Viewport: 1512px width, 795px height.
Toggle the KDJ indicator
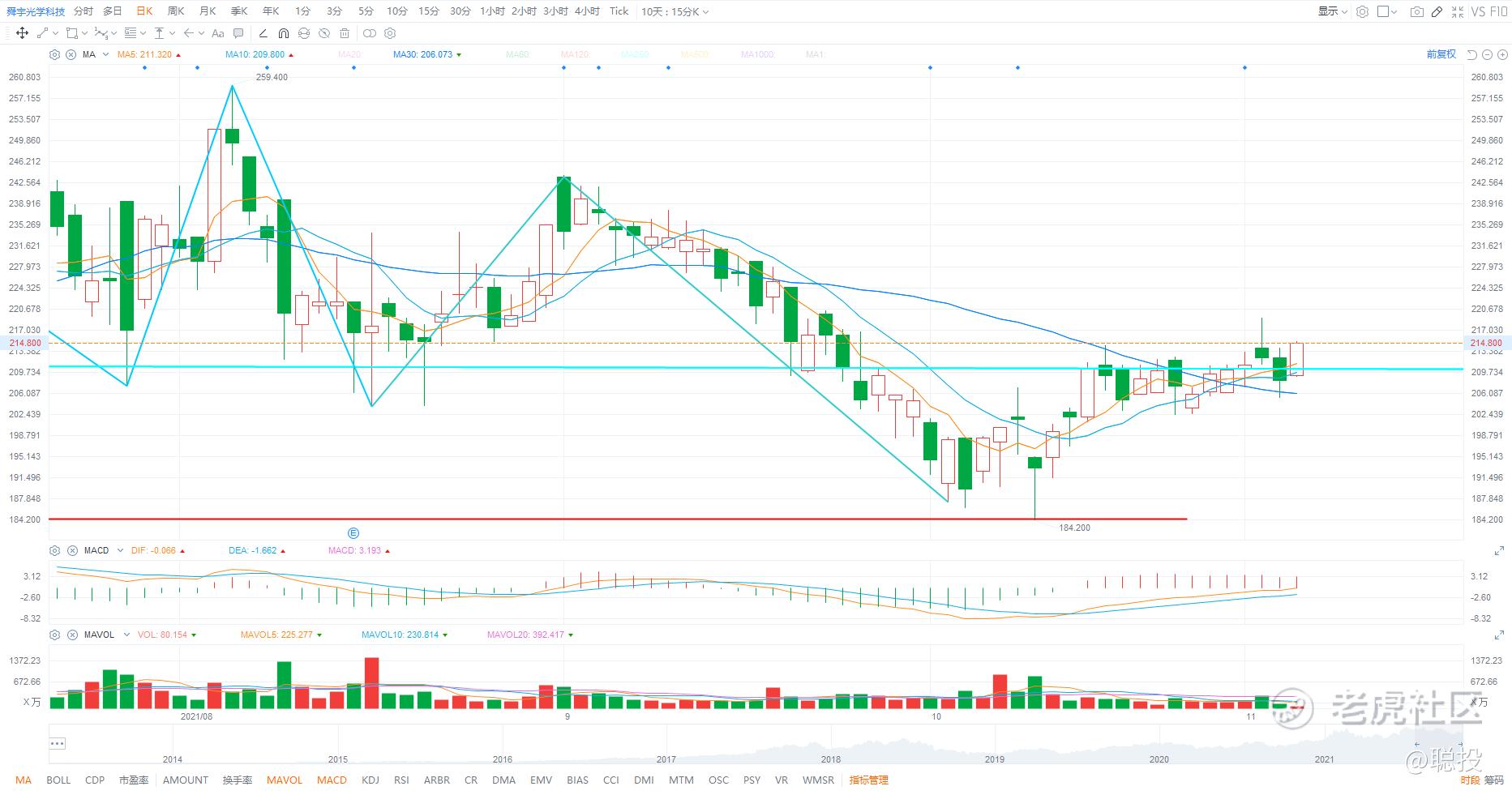pyautogui.click(x=371, y=780)
